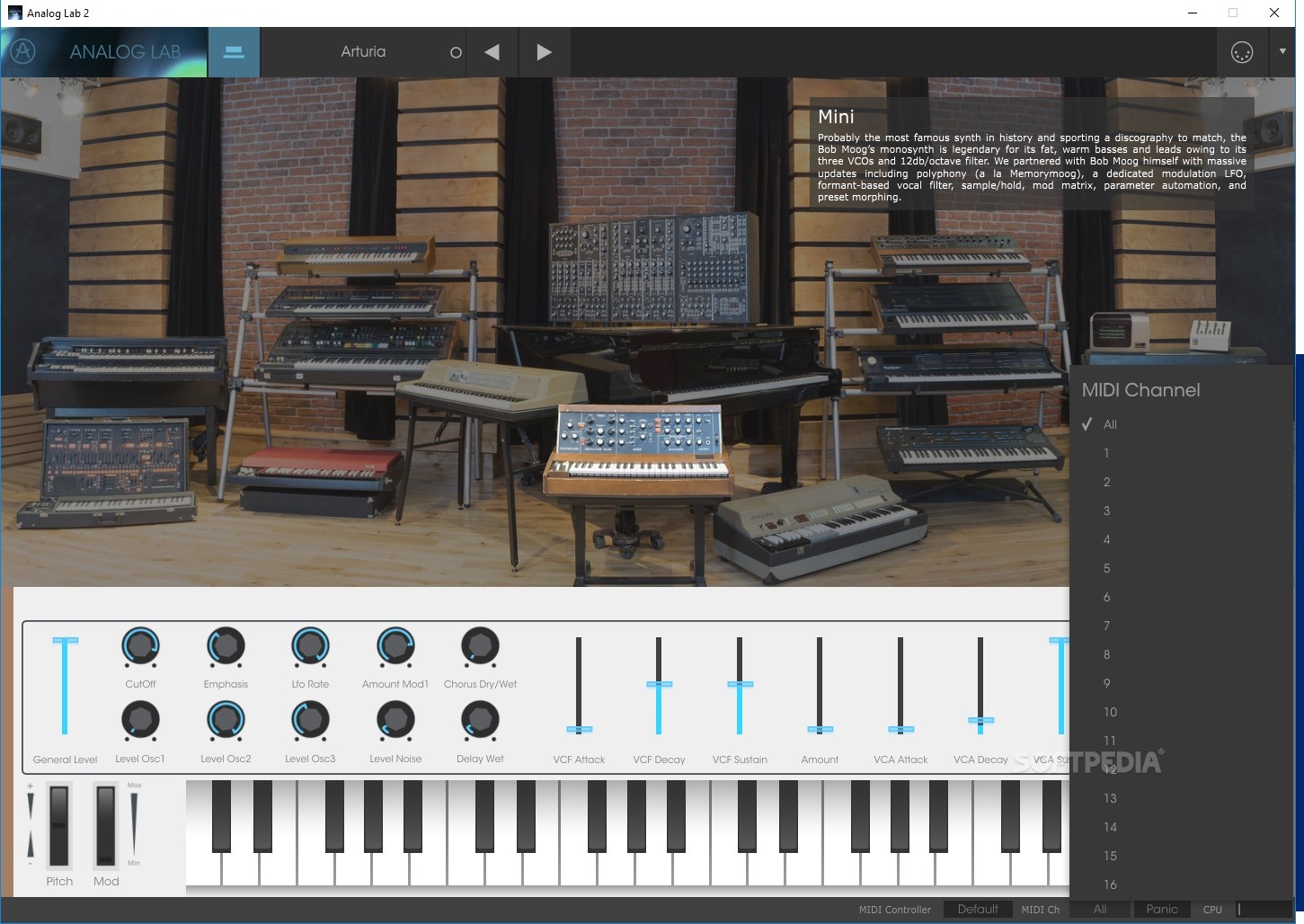Click the Mini description heading

click(836, 117)
